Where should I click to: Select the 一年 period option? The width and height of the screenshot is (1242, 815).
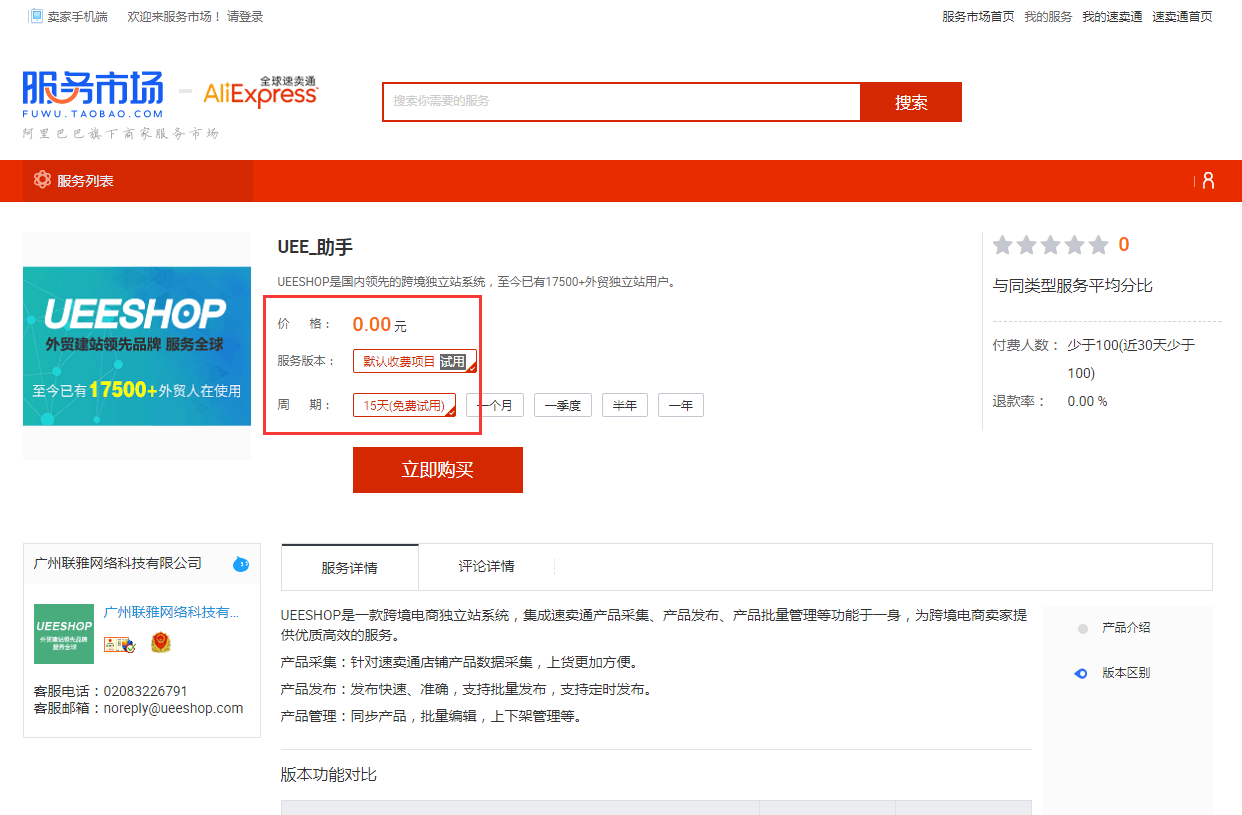[681, 405]
